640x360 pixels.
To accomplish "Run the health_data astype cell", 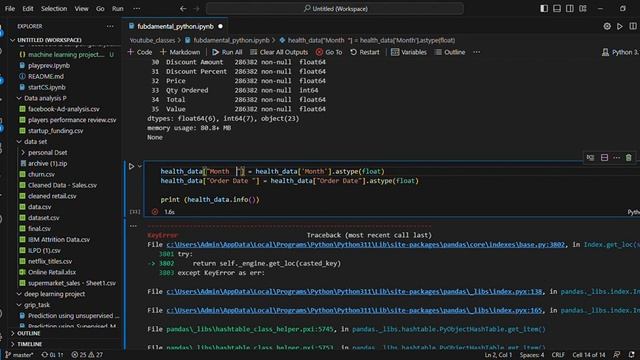I will 131,167.
